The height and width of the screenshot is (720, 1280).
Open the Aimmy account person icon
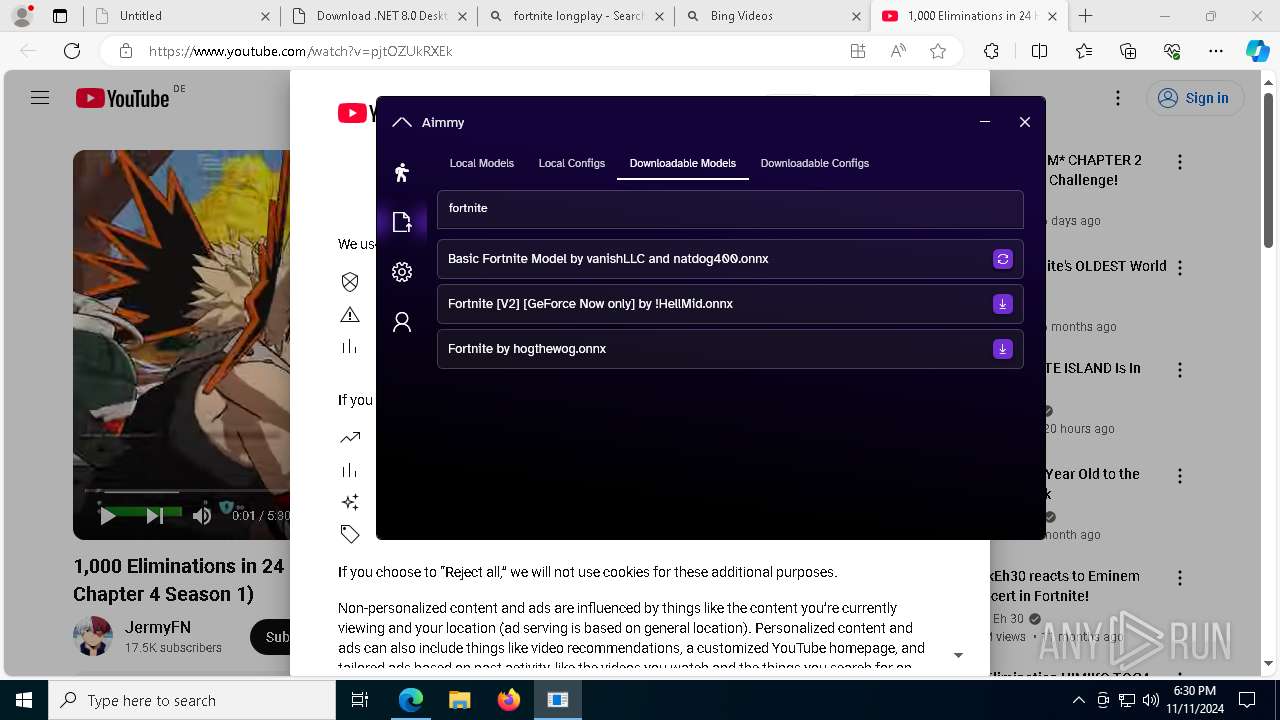(402, 322)
